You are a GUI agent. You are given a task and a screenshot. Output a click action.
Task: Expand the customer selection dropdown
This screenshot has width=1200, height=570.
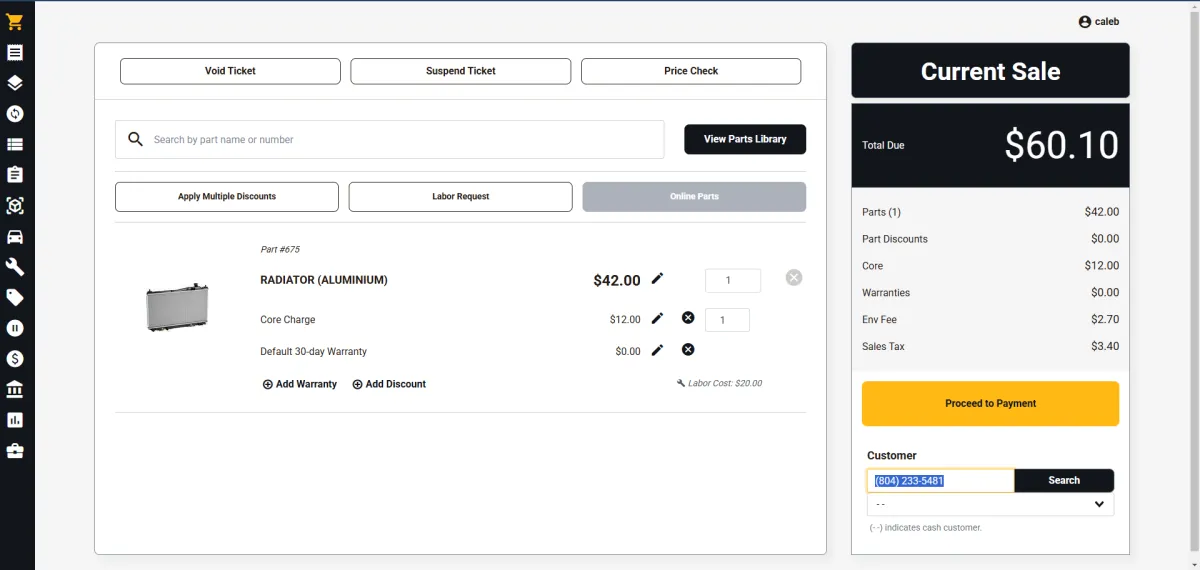click(x=989, y=505)
